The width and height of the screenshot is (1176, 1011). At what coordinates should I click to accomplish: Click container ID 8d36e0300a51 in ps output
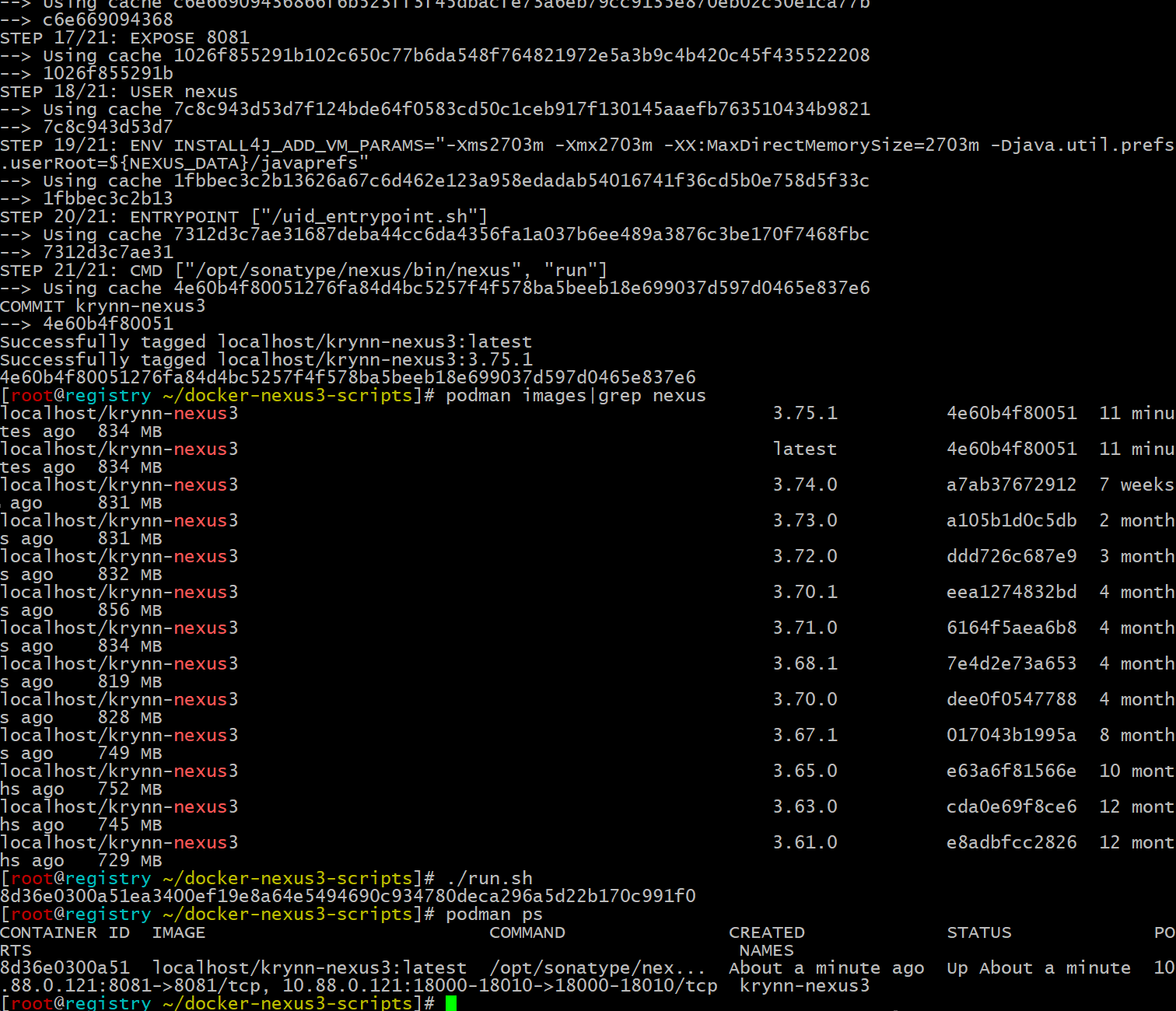point(65,967)
